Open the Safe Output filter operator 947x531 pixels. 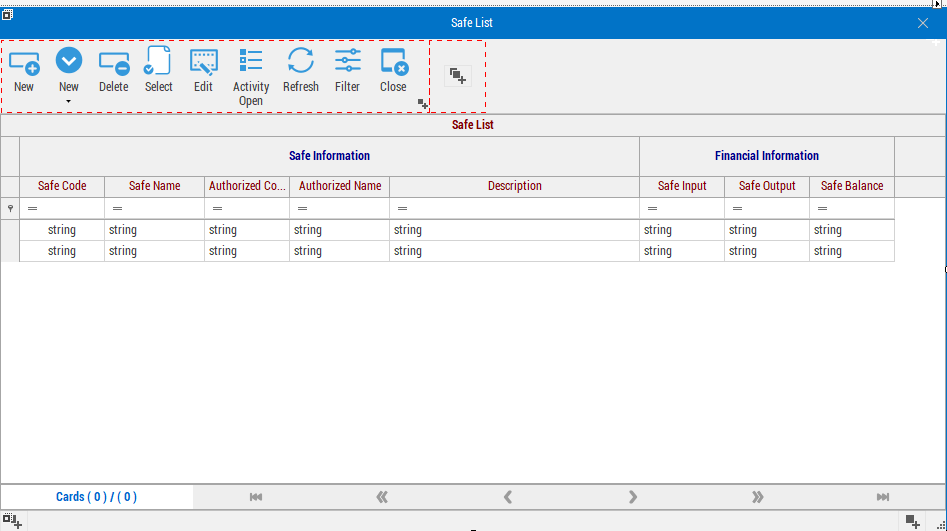pyautogui.click(x=737, y=208)
